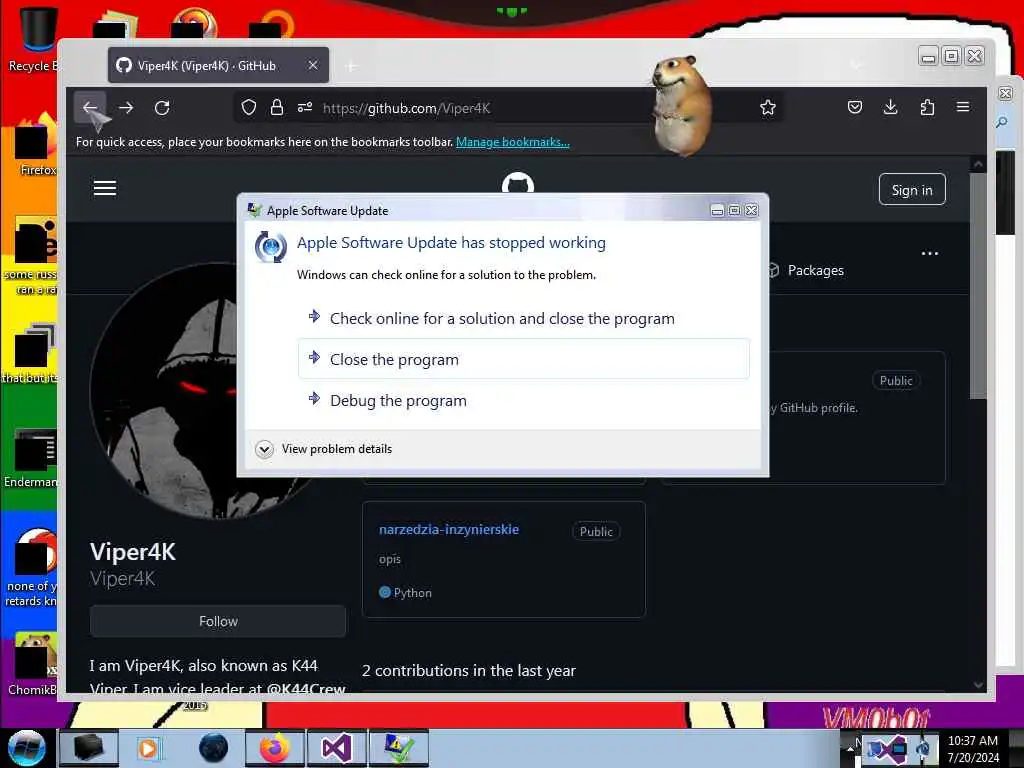Click the hamster mascot overlay

click(x=681, y=106)
